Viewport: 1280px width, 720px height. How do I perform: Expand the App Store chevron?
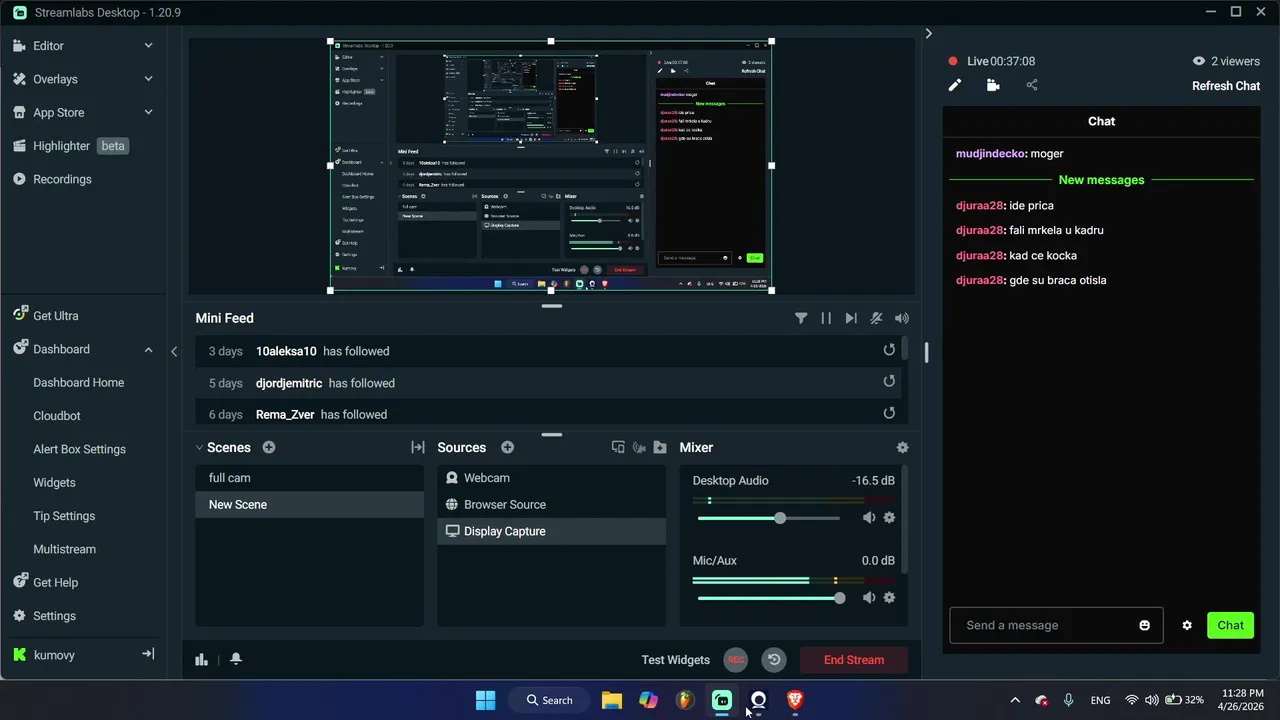click(148, 113)
